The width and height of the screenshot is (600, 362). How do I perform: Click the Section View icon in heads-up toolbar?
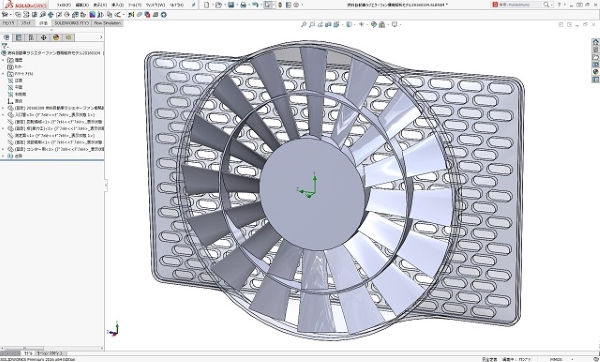[328, 24]
